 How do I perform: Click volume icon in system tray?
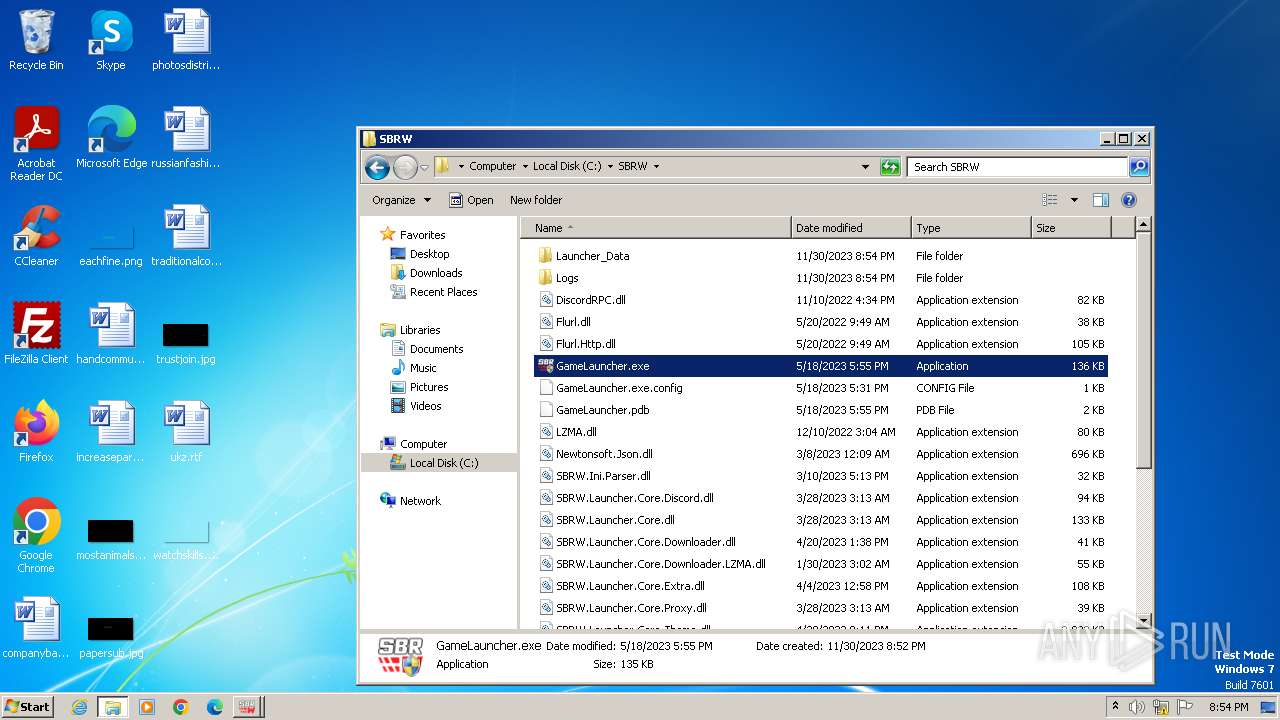[x=1137, y=707]
